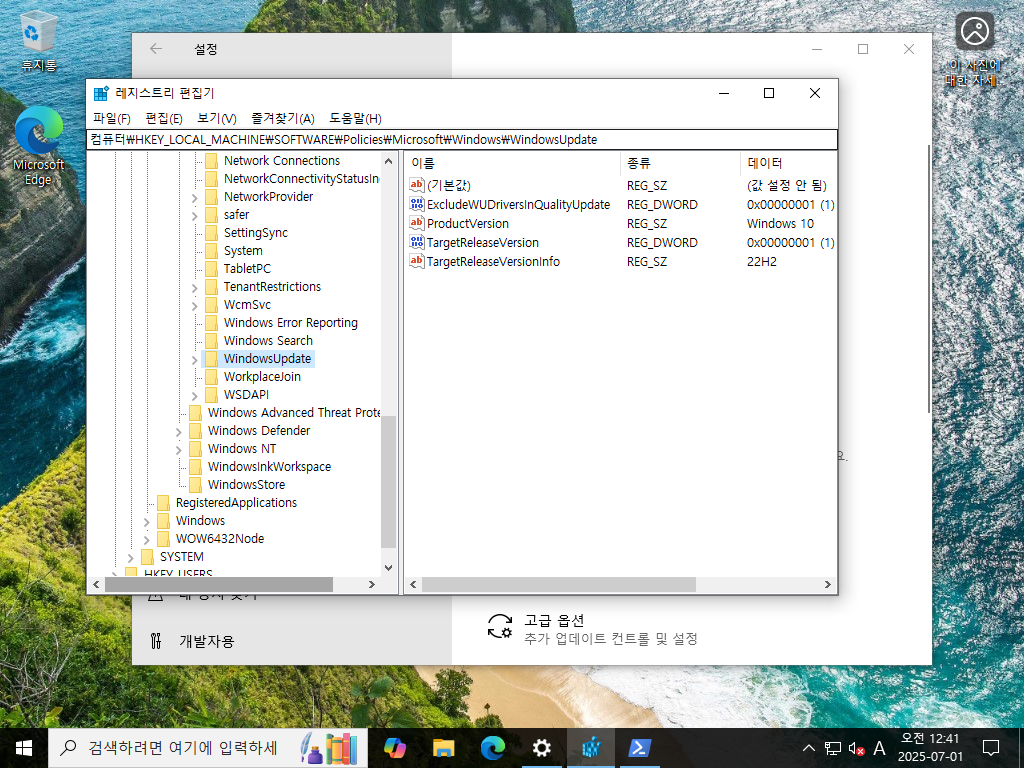Click the 22H2 data value
Viewport: 1024px width, 768px height.
tap(761, 261)
